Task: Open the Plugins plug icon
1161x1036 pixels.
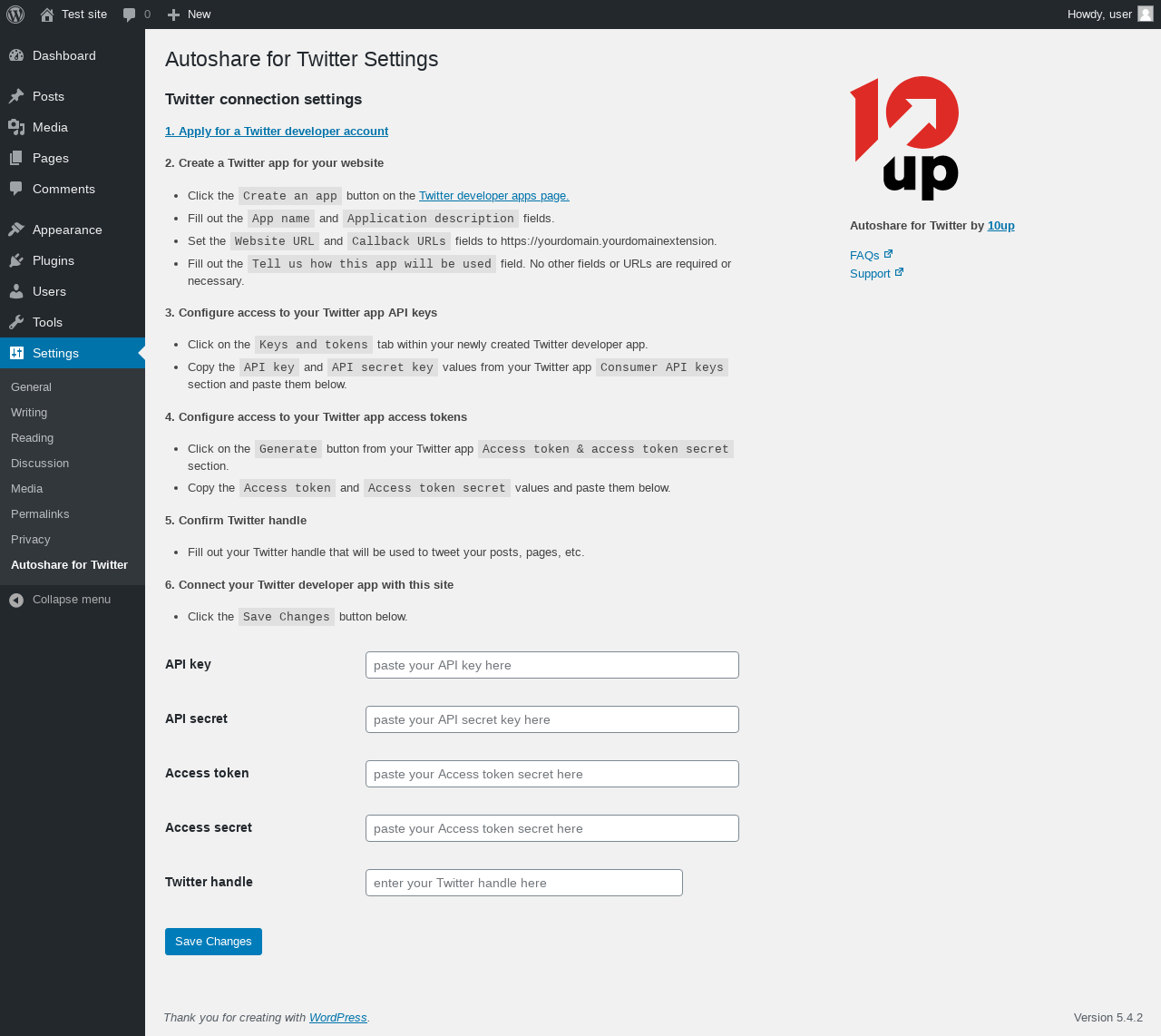Action: 16,260
